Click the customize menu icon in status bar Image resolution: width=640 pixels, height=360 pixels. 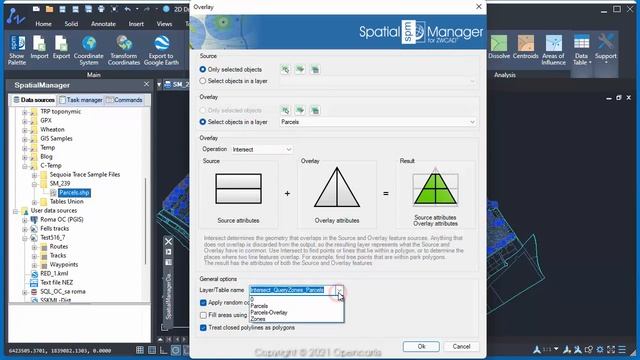click(622, 349)
